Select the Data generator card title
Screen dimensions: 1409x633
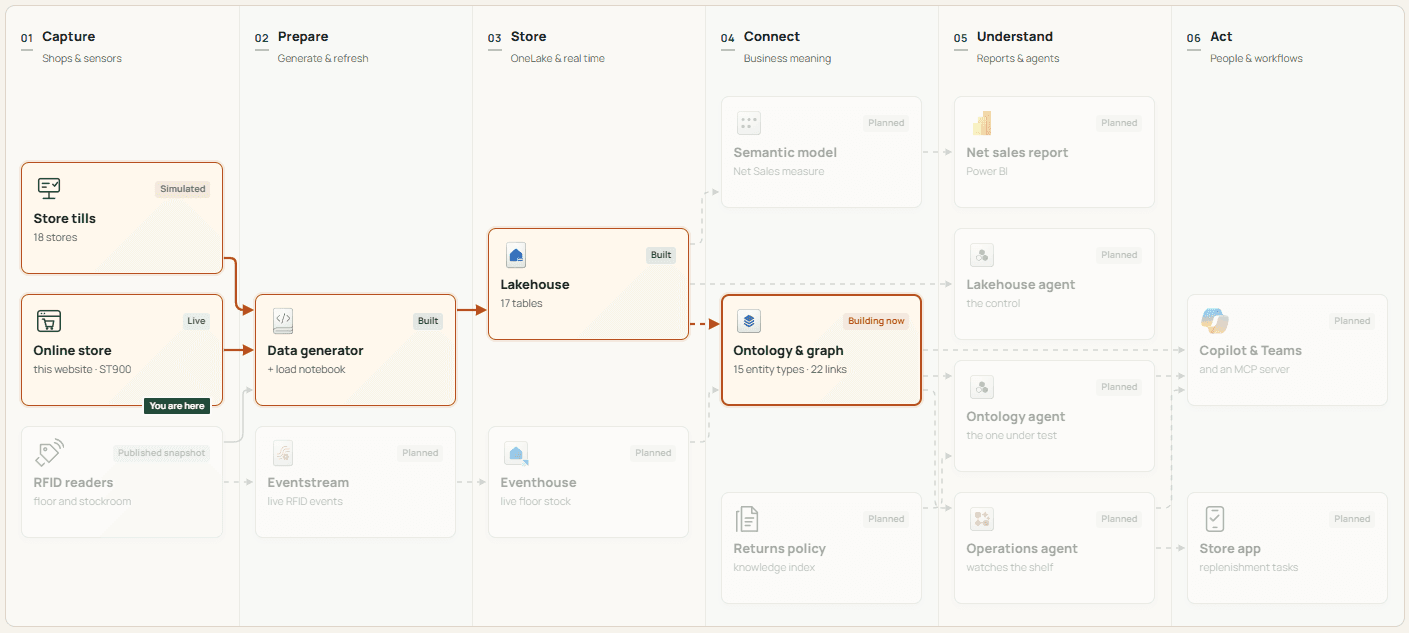315,350
